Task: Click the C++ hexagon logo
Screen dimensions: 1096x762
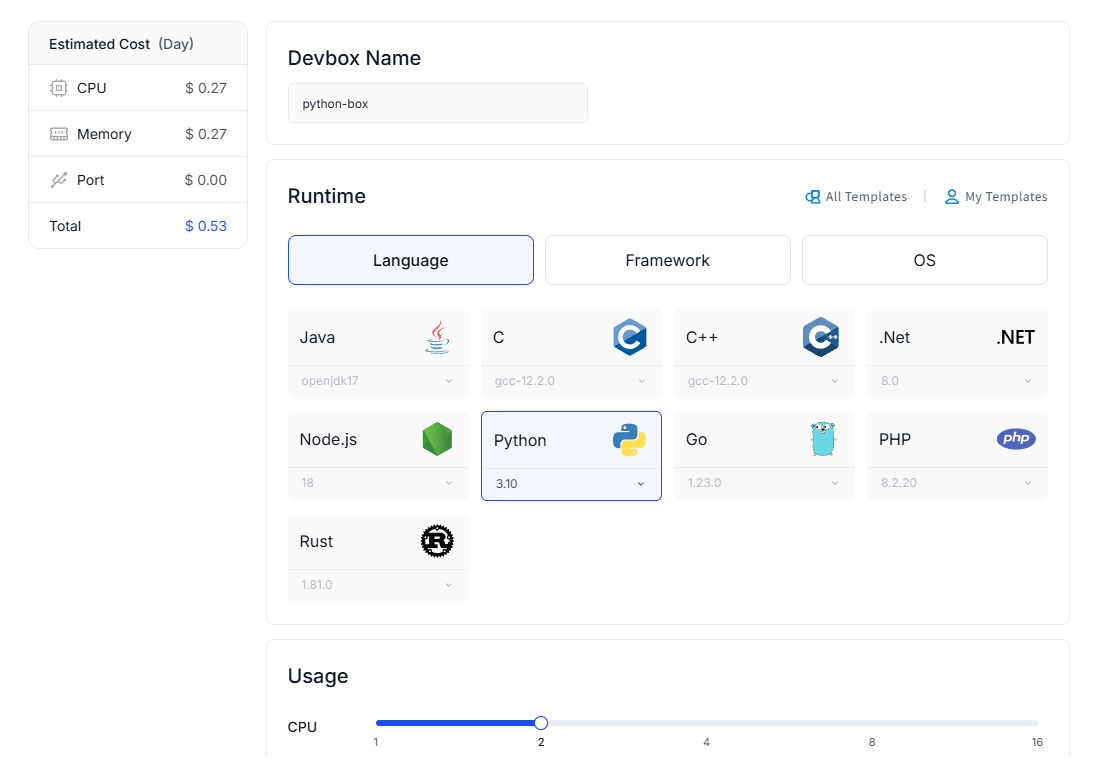Action: pyautogui.click(x=821, y=337)
